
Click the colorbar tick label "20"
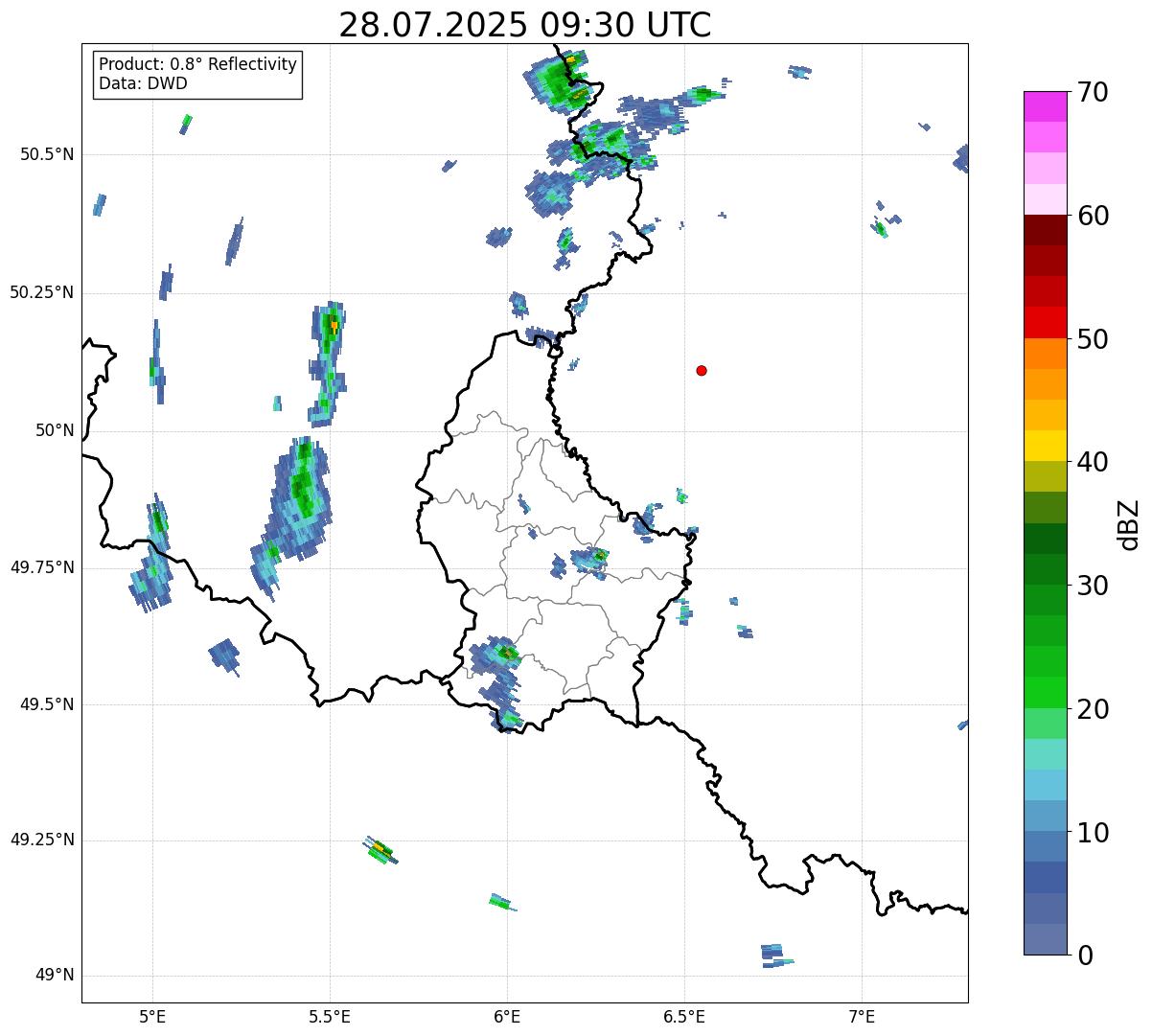click(x=1093, y=709)
